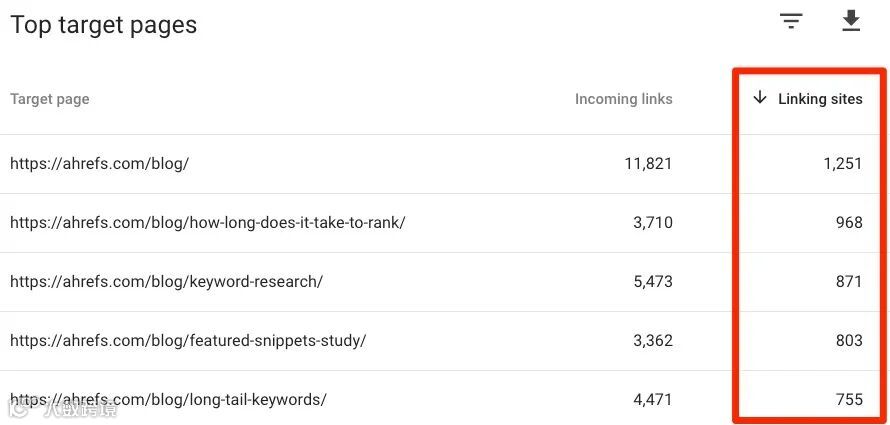Select the long-tail-keywords page link
Screen dimensions: 890x425
click(168, 399)
